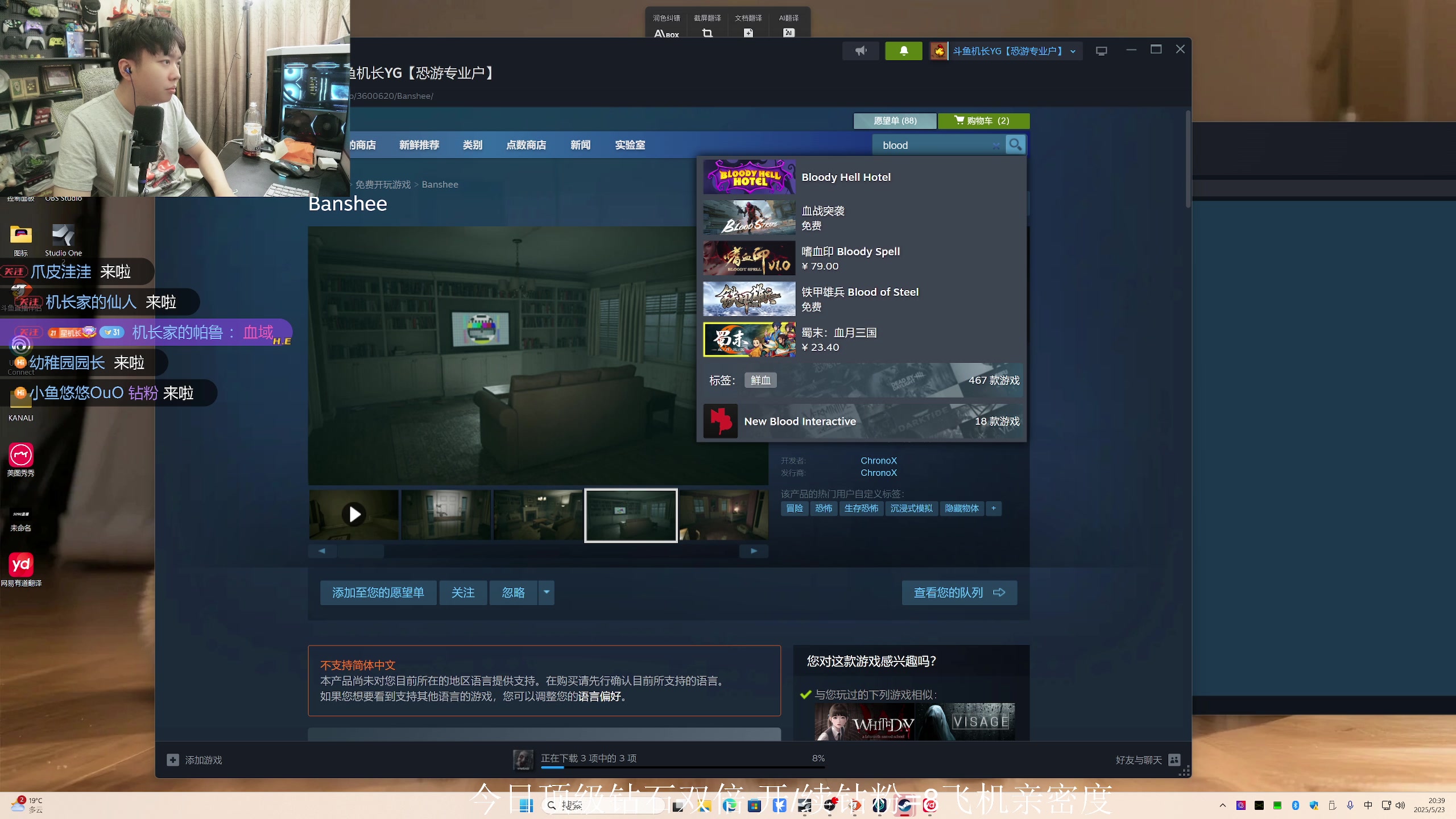Open the 图标 folder on desktop

pyautogui.click(x=21, y=239)
